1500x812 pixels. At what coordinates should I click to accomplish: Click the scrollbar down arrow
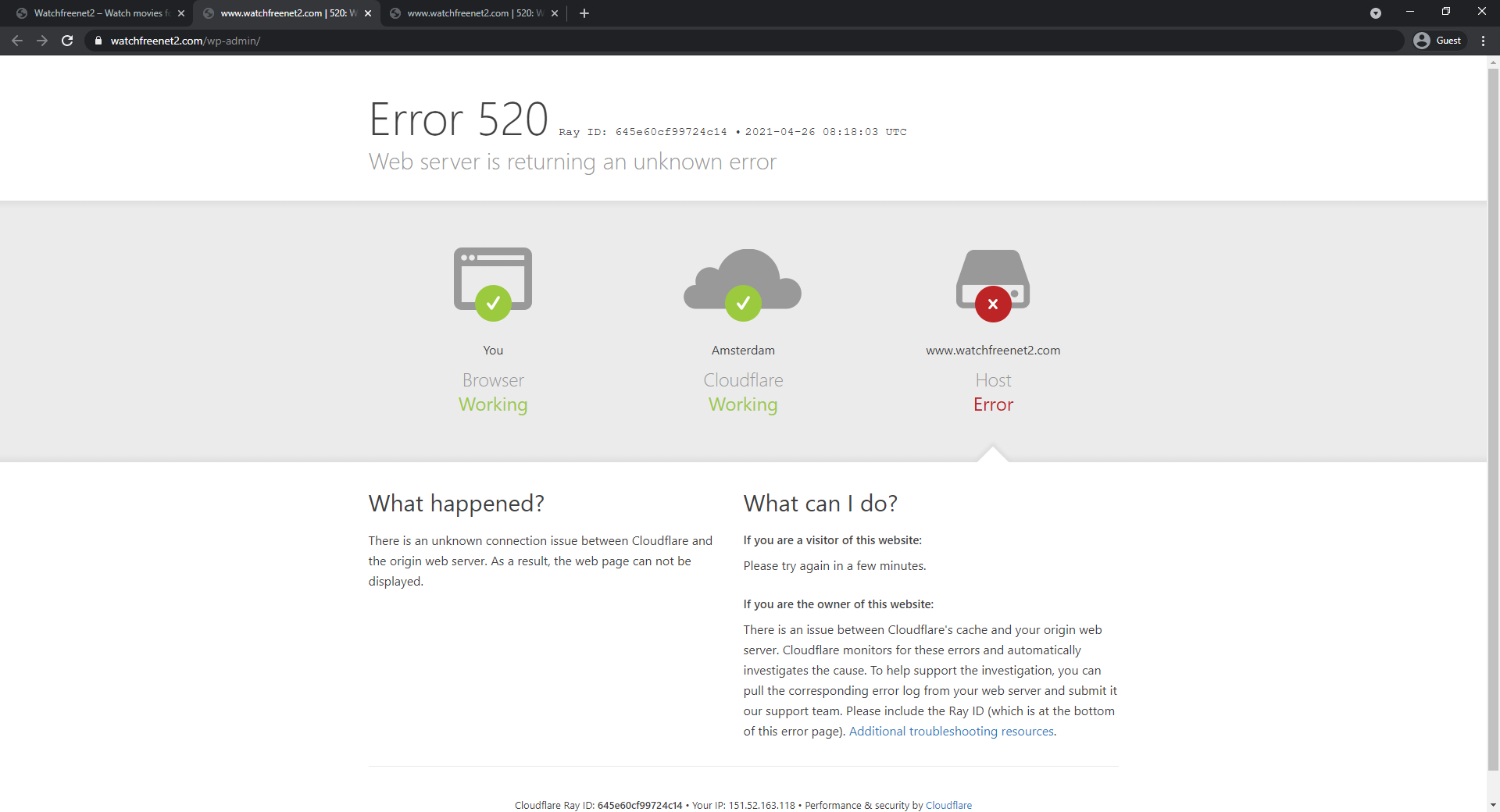(x=1493, y=805)
